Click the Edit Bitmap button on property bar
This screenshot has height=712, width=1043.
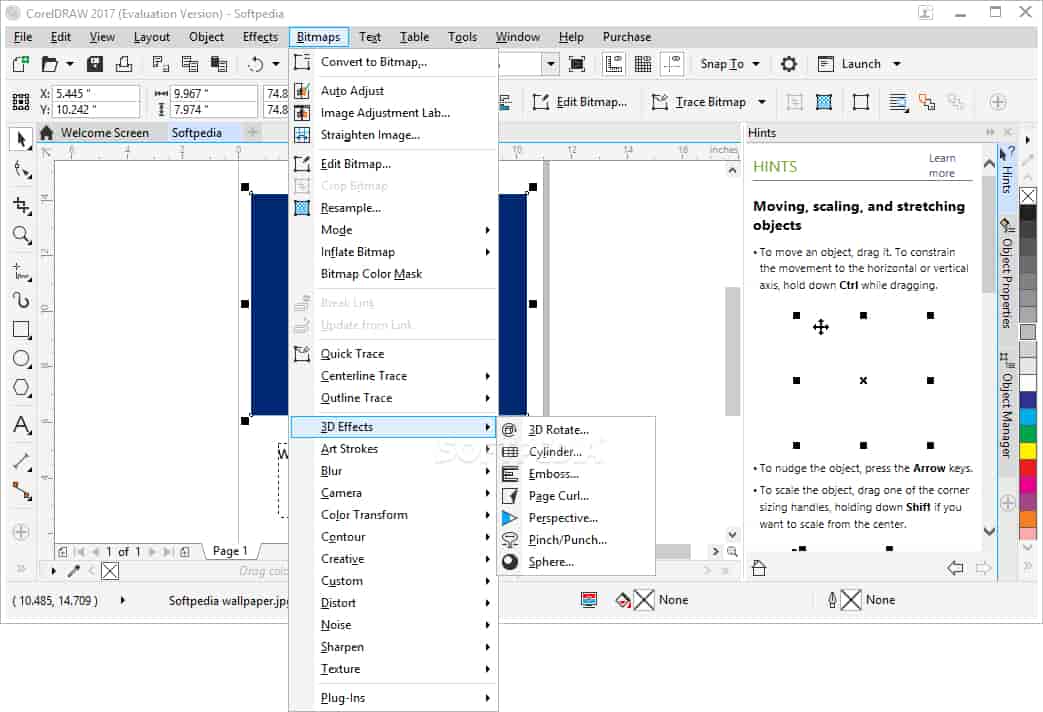pyautogui.click(x=580, y=102)
